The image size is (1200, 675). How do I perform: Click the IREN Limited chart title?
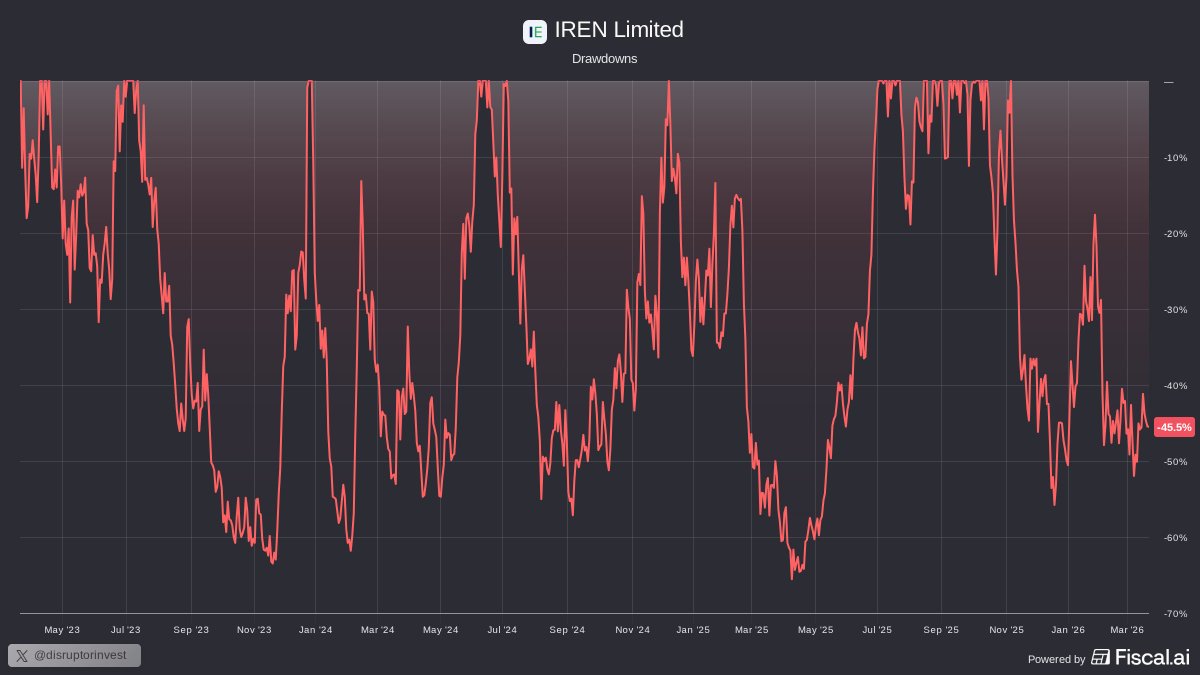[x=619, y=30]
